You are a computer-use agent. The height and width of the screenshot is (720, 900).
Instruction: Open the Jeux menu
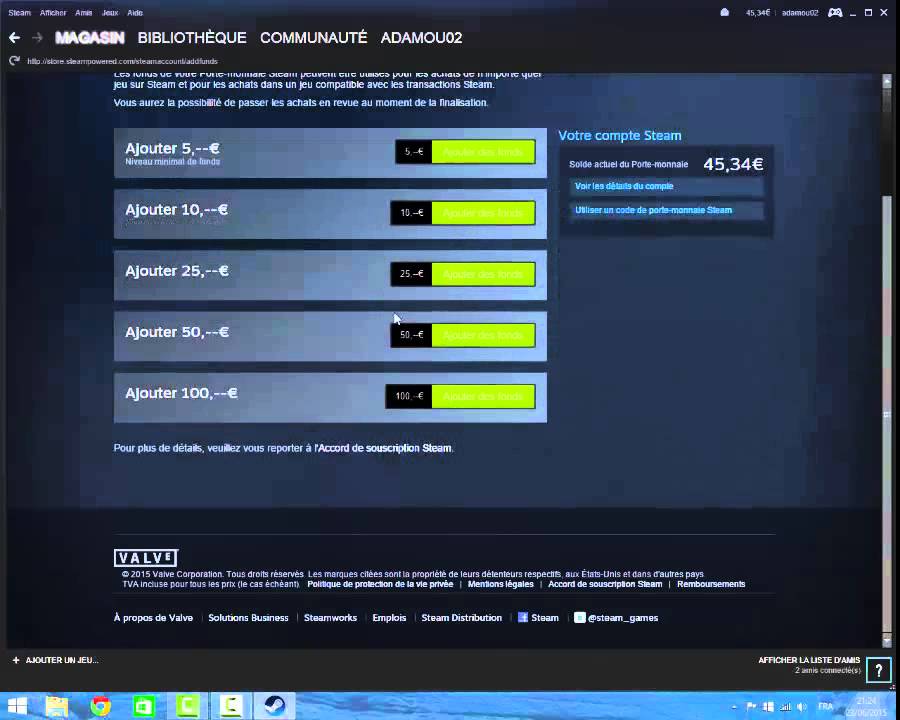pos(110,13)
